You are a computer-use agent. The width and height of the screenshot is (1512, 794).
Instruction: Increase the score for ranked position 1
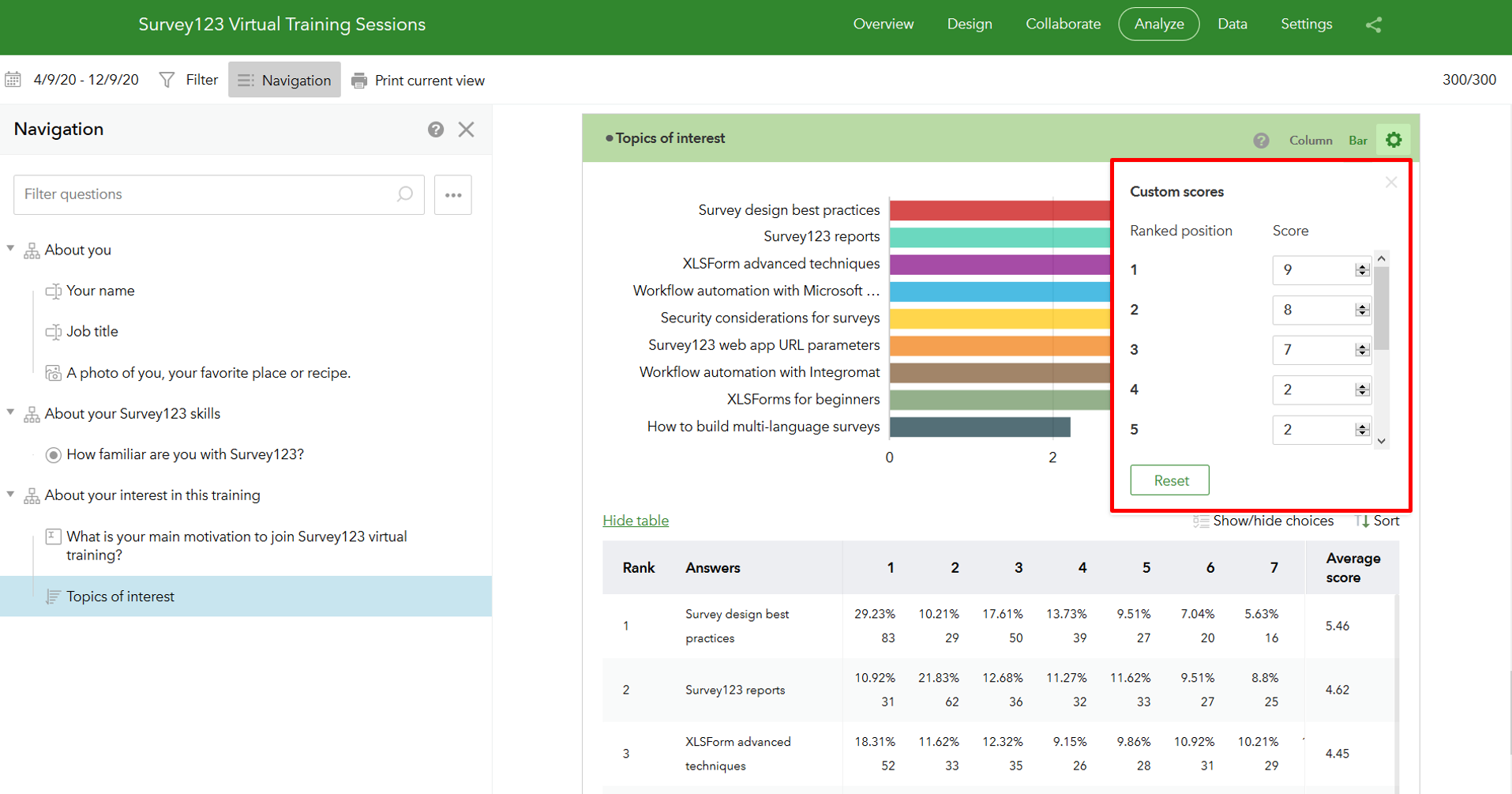click(1360, 265)
